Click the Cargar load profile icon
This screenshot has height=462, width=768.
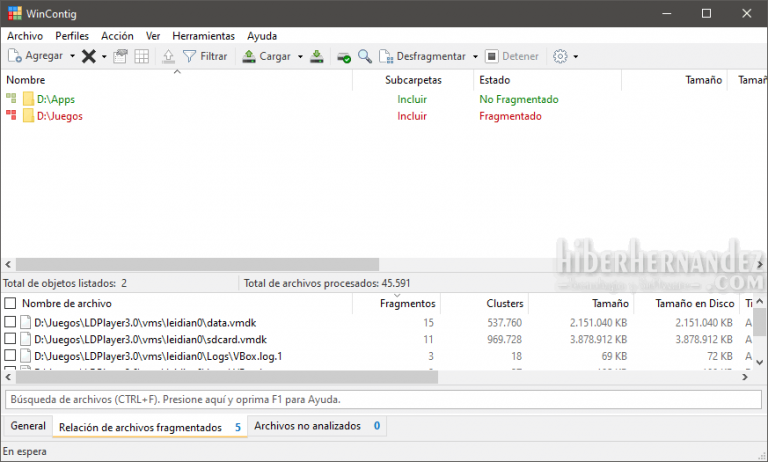coord(249,56)
